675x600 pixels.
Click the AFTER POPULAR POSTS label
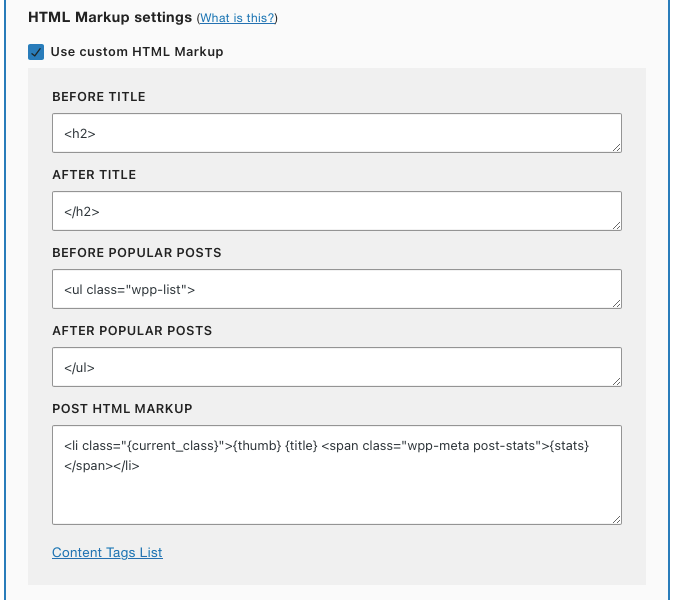pyautogui.click(x=132, y=331)
